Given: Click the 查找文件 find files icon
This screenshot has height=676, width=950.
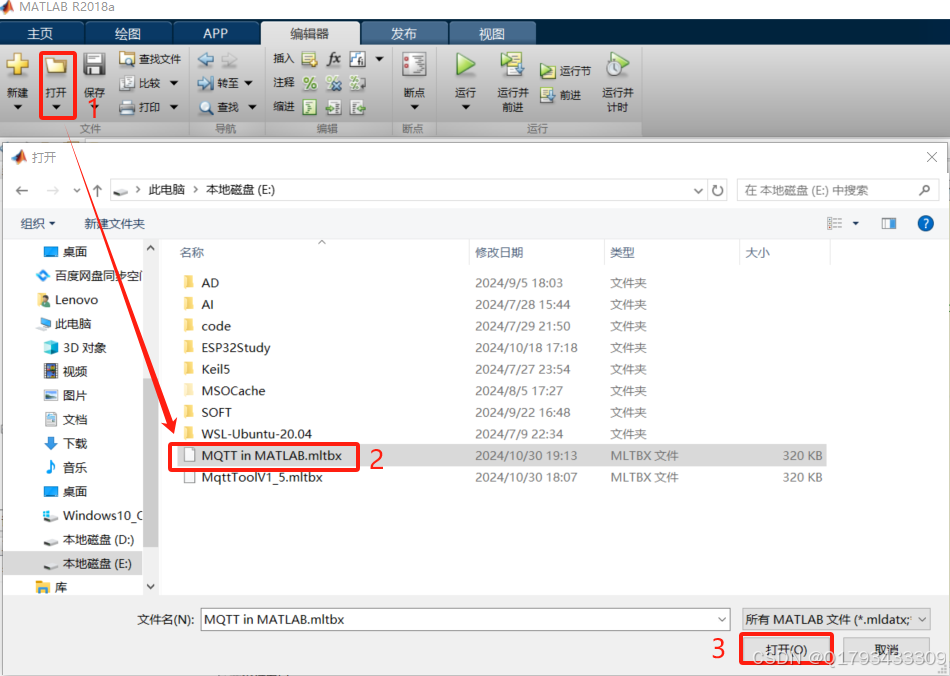Looking at the screenshot, I should click(127, 59).
